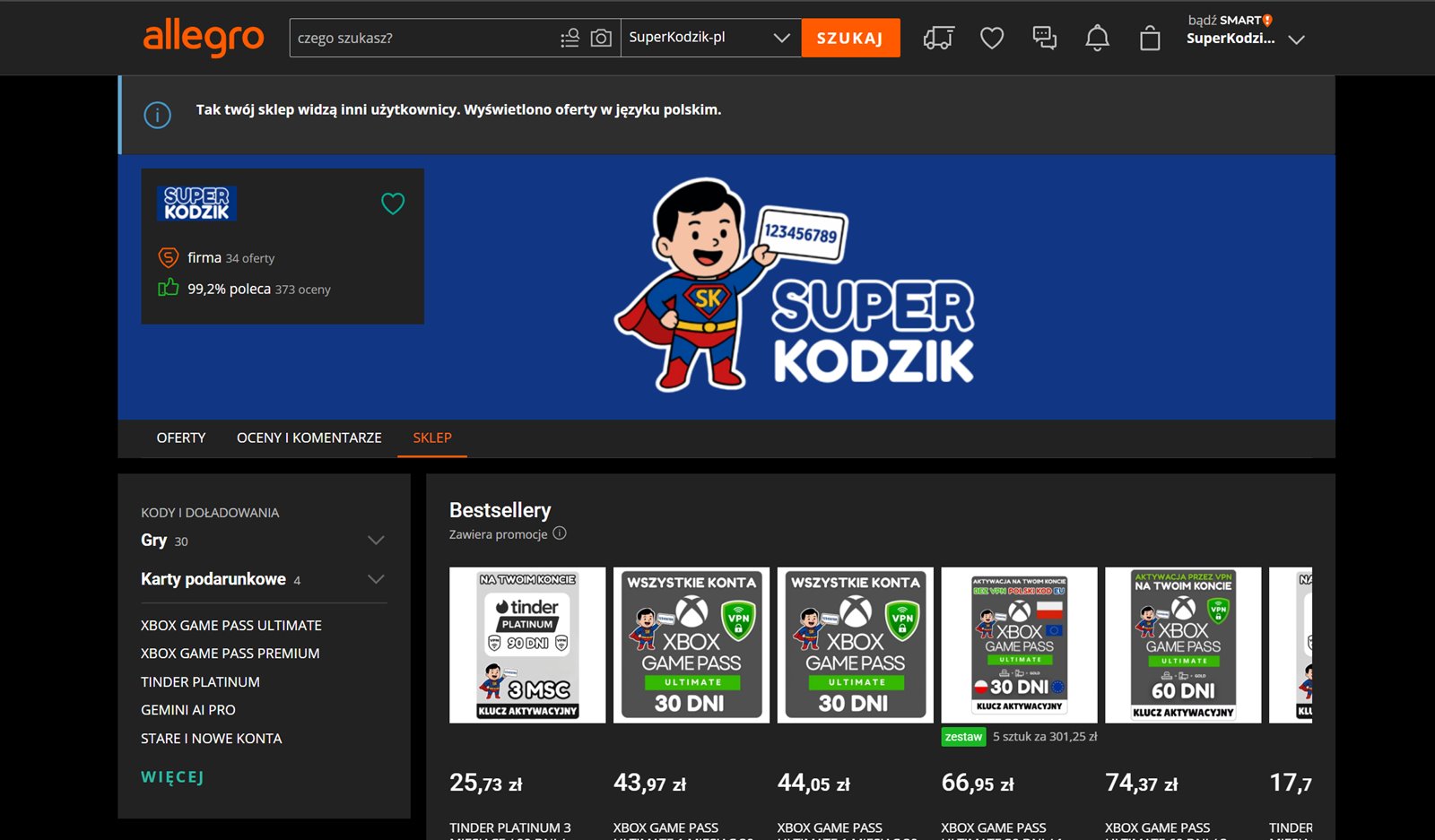1435x840 pixels.
Task: Click the 34 oferty text
Action: (250, 258)
